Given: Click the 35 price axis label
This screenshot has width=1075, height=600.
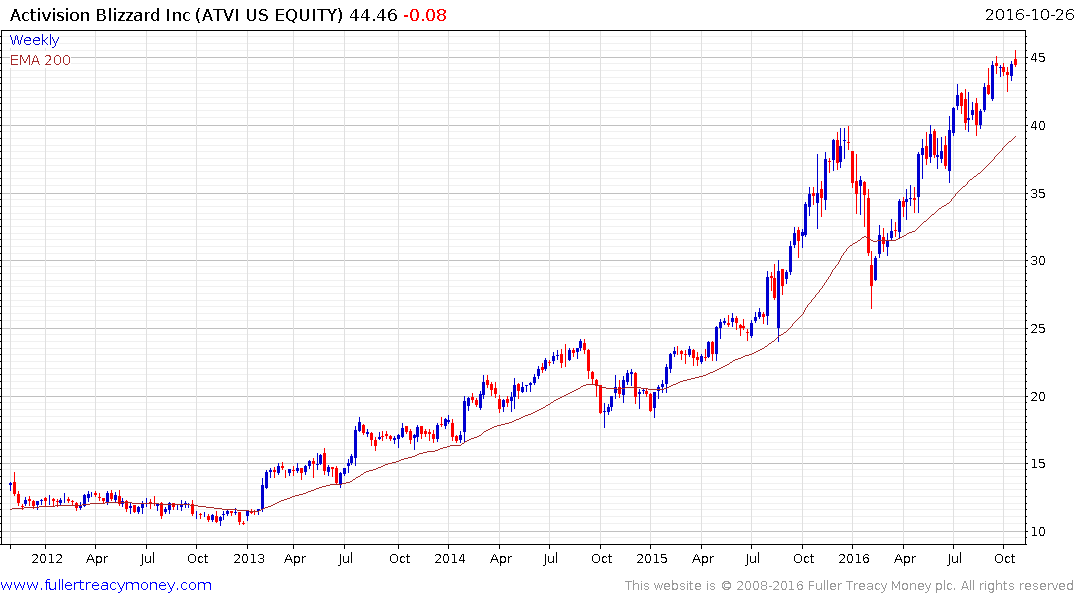Looking at the screenshot, I should pyautogui.click(x=1038, y=193).
